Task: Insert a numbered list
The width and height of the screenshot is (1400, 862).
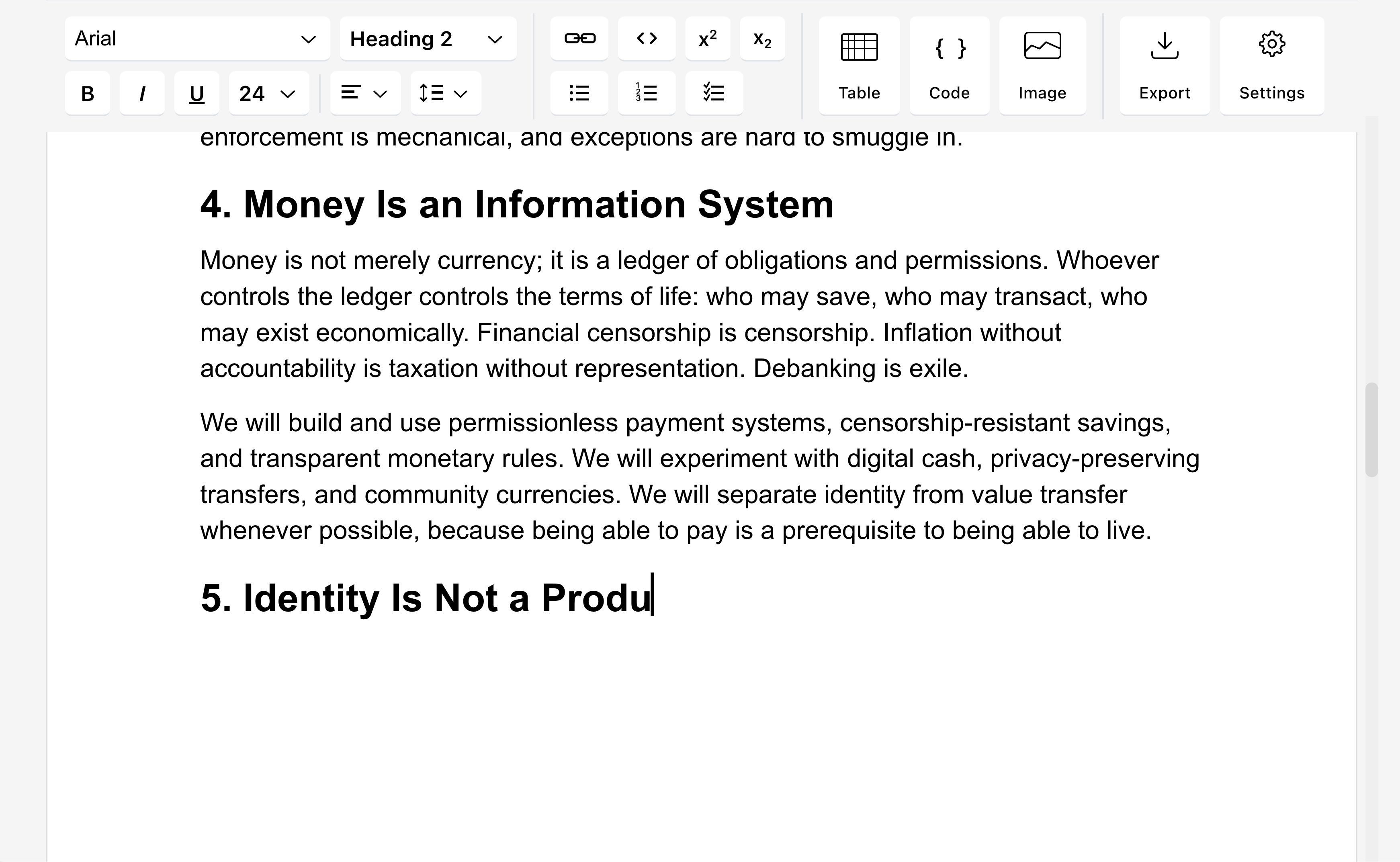Action: point(647,93)
